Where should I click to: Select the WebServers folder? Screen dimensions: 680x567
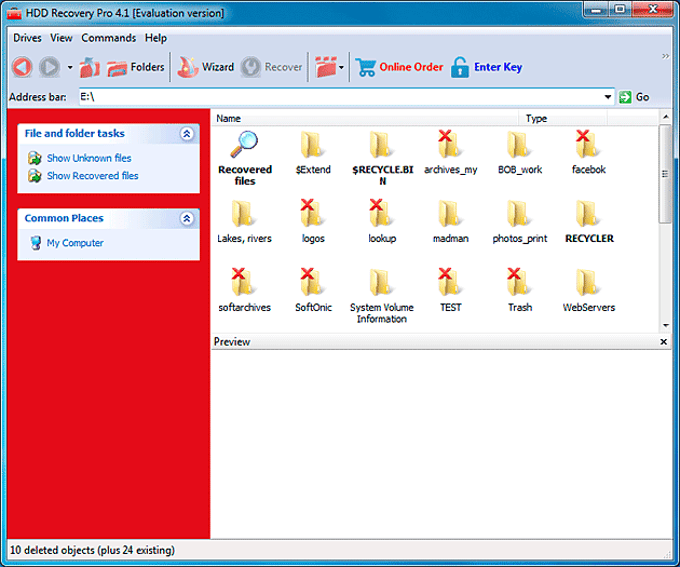point(588,291)
